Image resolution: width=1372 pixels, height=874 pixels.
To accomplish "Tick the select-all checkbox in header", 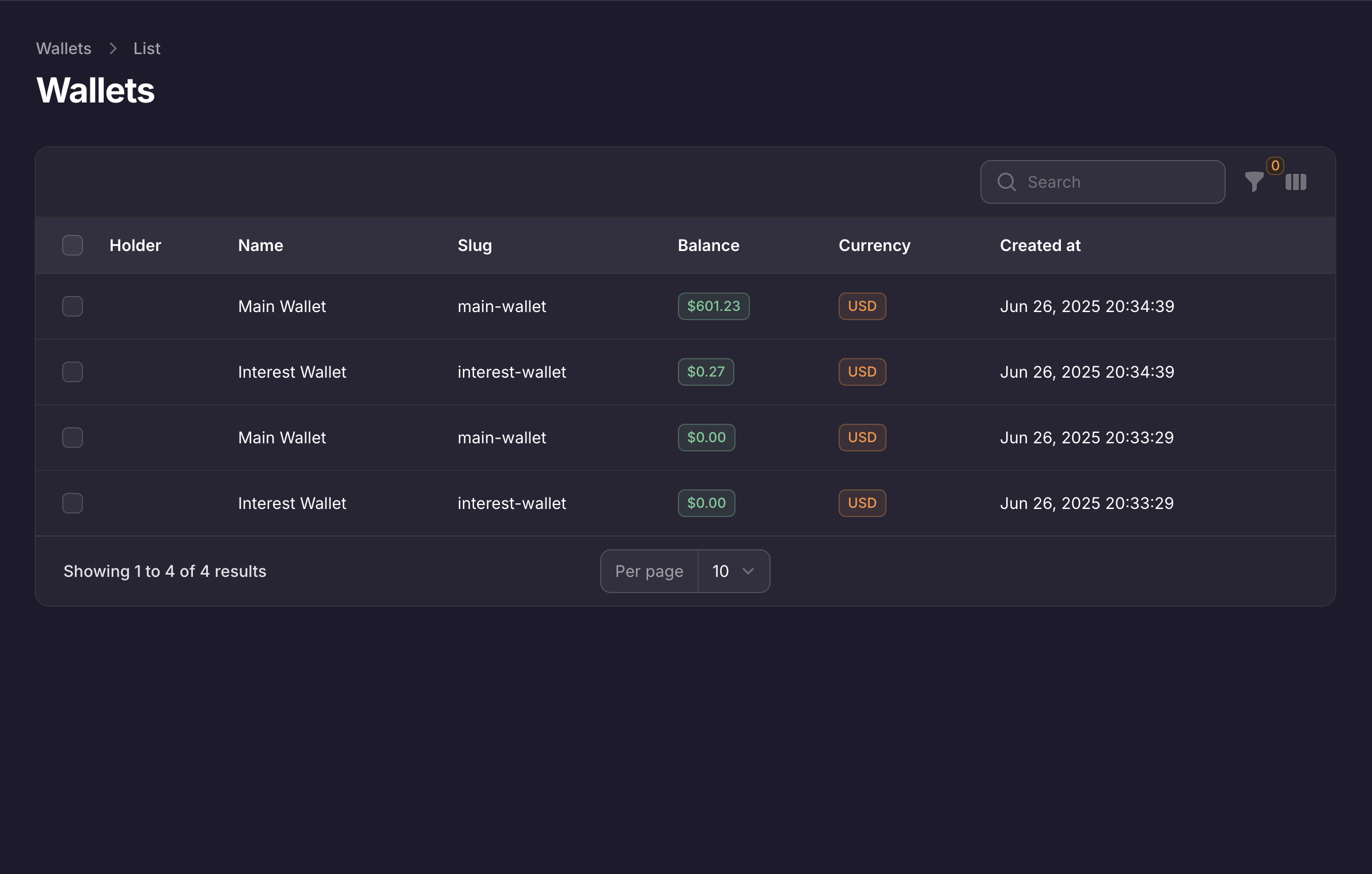I will pos(73,245).
